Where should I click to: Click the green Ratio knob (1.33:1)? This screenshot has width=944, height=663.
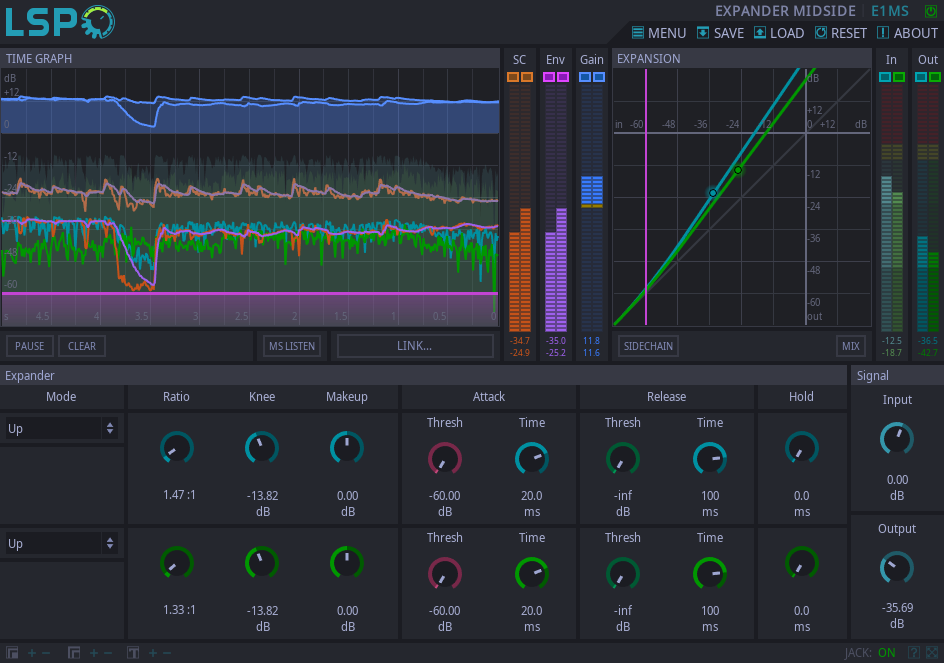coord(176,564)
